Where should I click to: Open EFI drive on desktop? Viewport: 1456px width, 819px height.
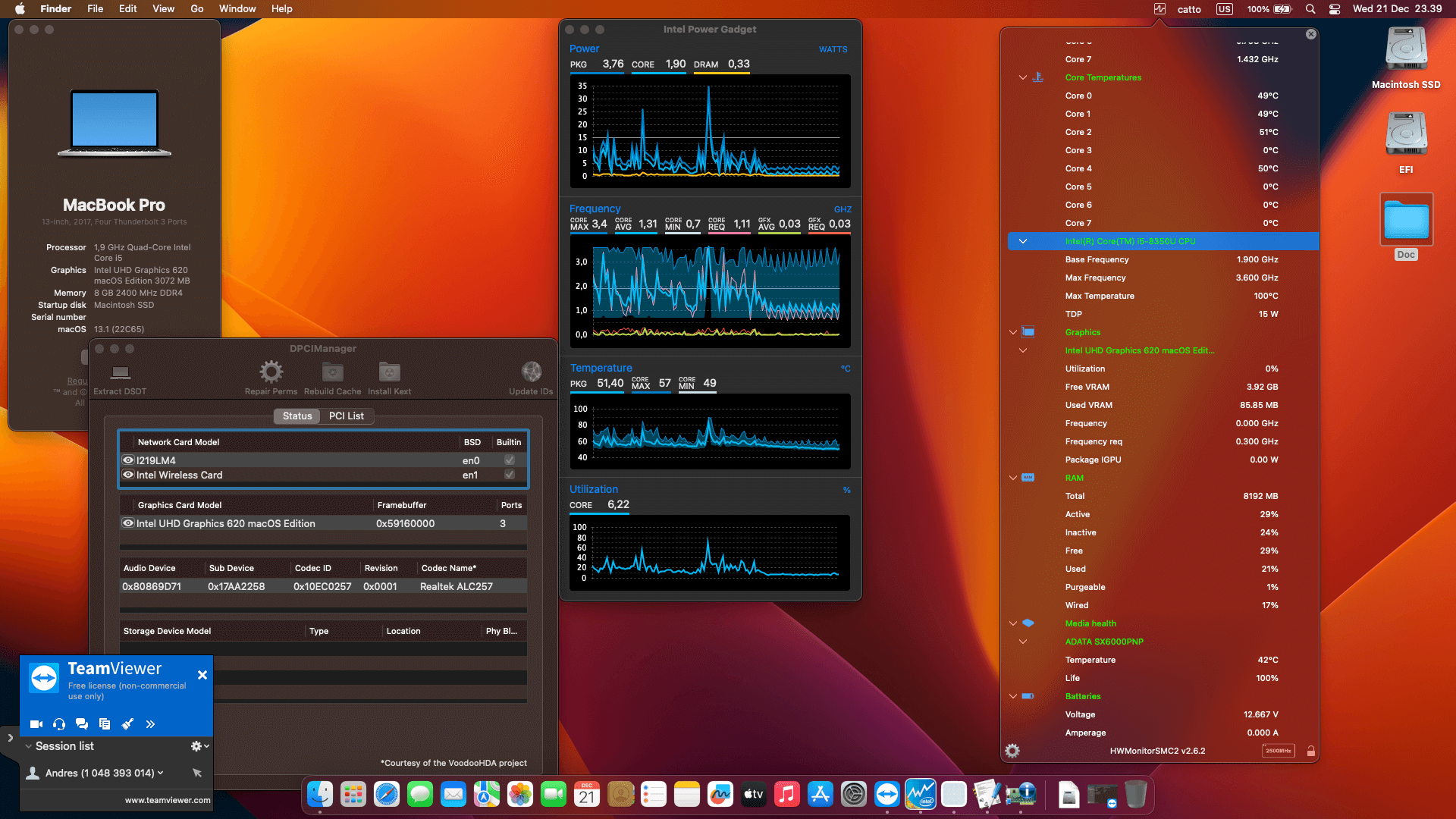click(1406, 143)
